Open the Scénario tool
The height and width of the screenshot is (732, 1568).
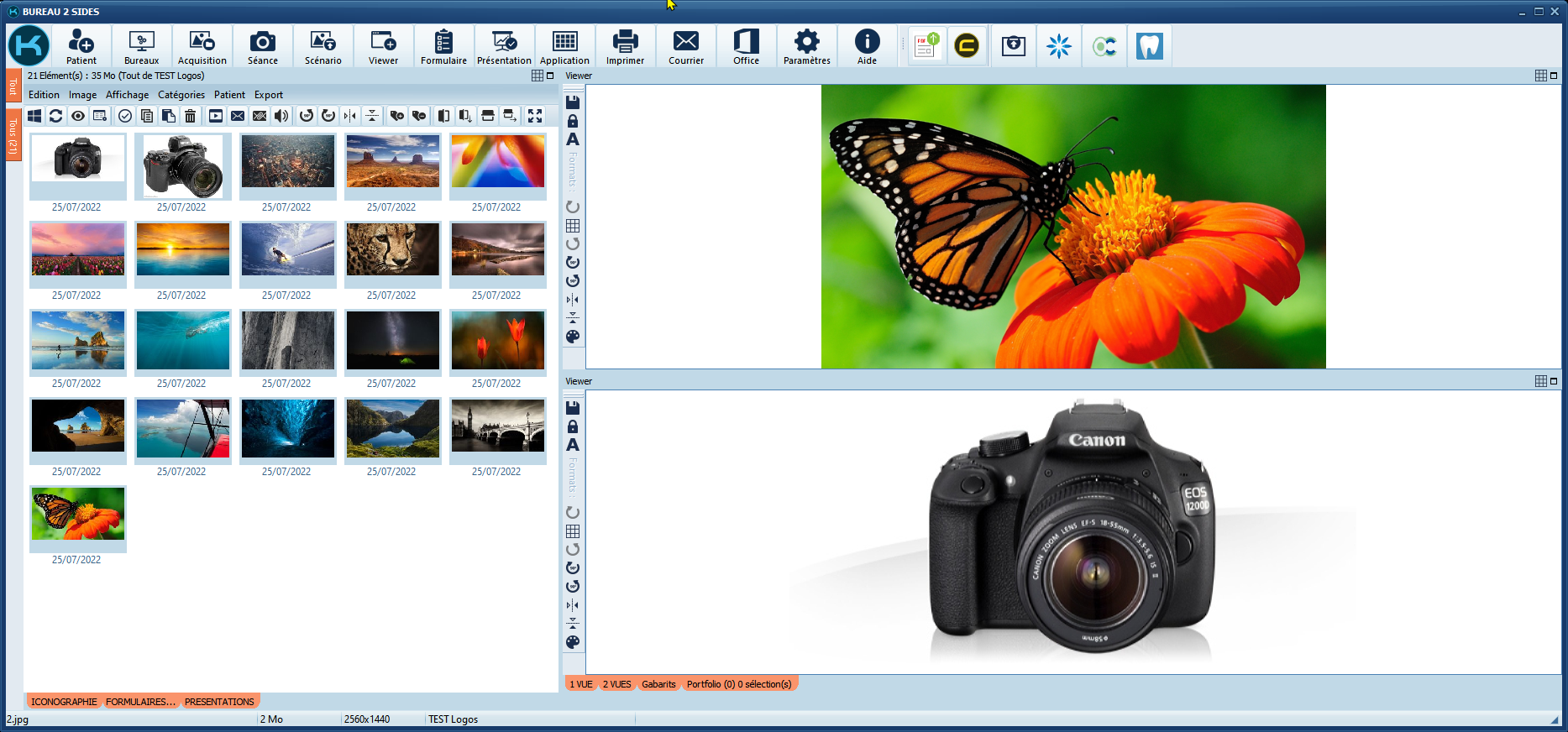(x=323, y=46)
